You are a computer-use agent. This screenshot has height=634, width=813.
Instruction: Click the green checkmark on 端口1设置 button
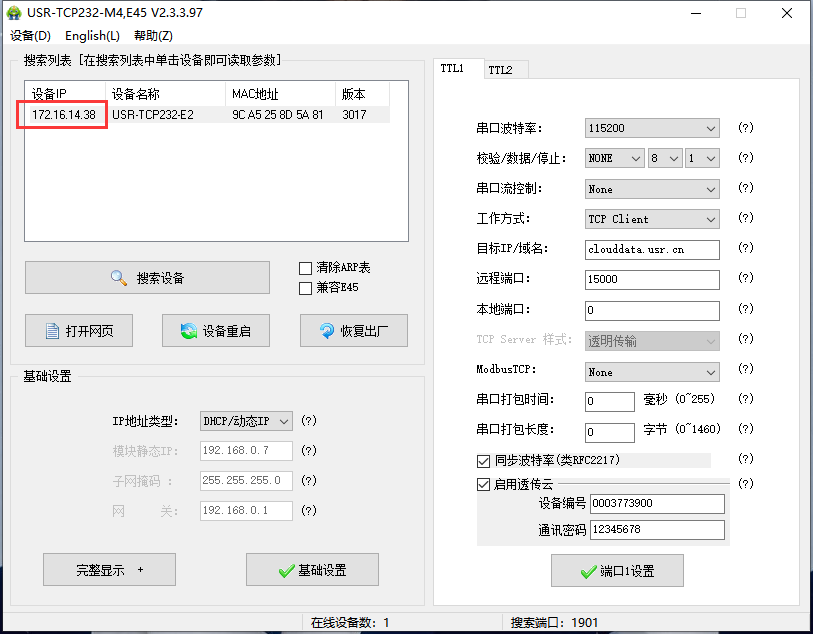point(589,571)
